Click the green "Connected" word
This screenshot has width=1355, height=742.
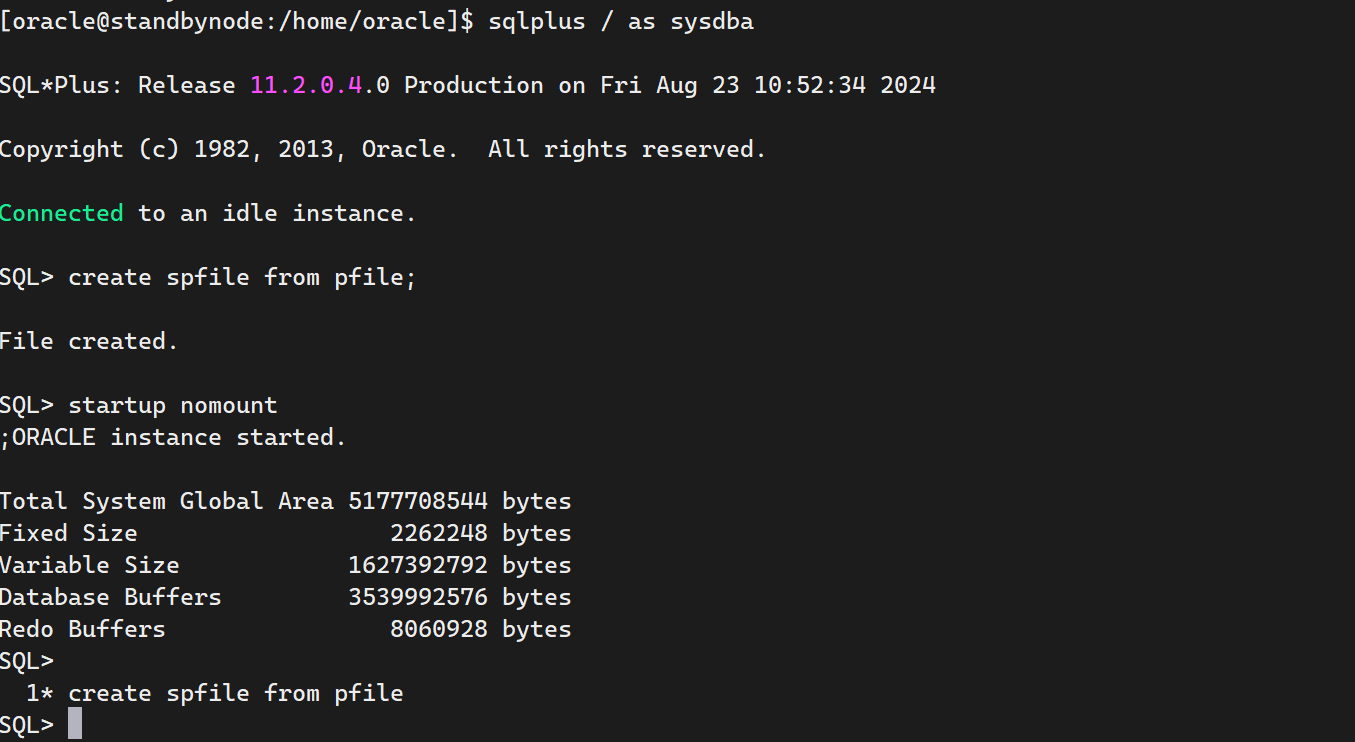[62, 213]
